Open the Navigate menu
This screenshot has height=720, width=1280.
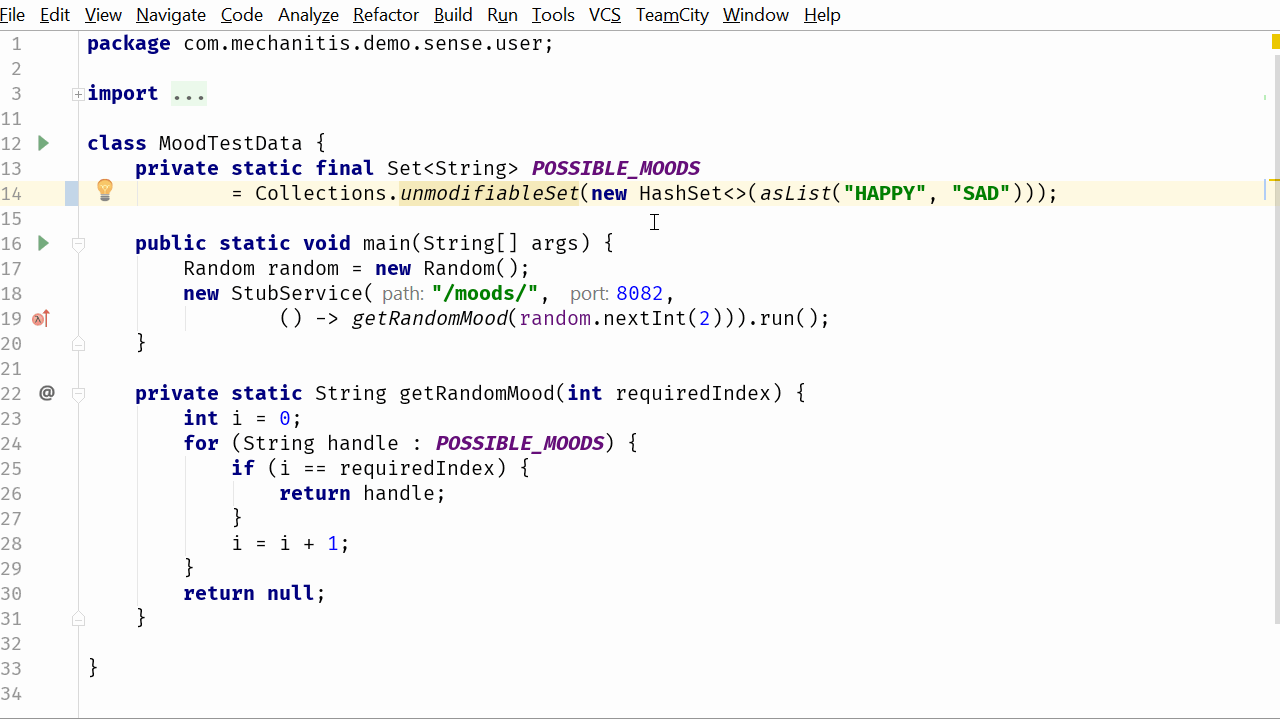[170, 15]
